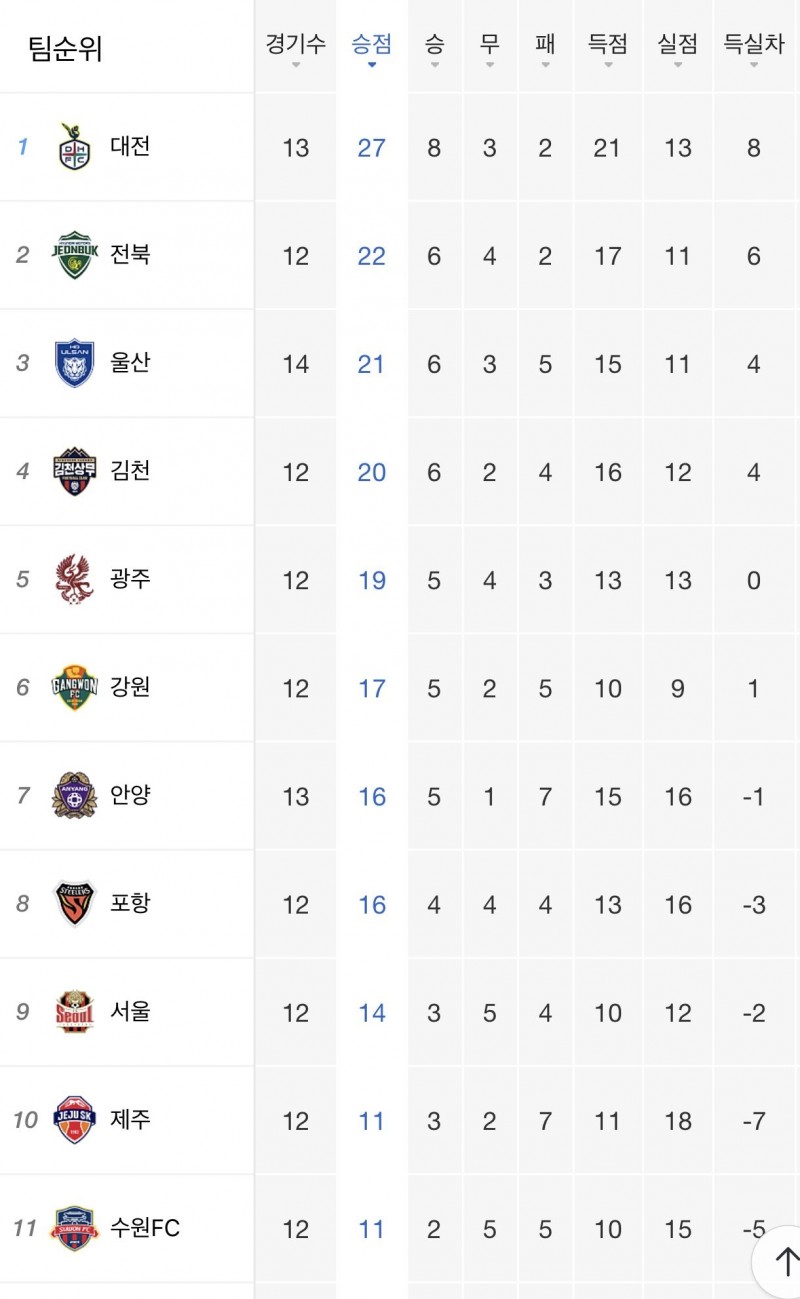Click the Gwangju team crest icon
This screenshot has height=1299, width=800.
pyautogui.click(x=74, y=579)
